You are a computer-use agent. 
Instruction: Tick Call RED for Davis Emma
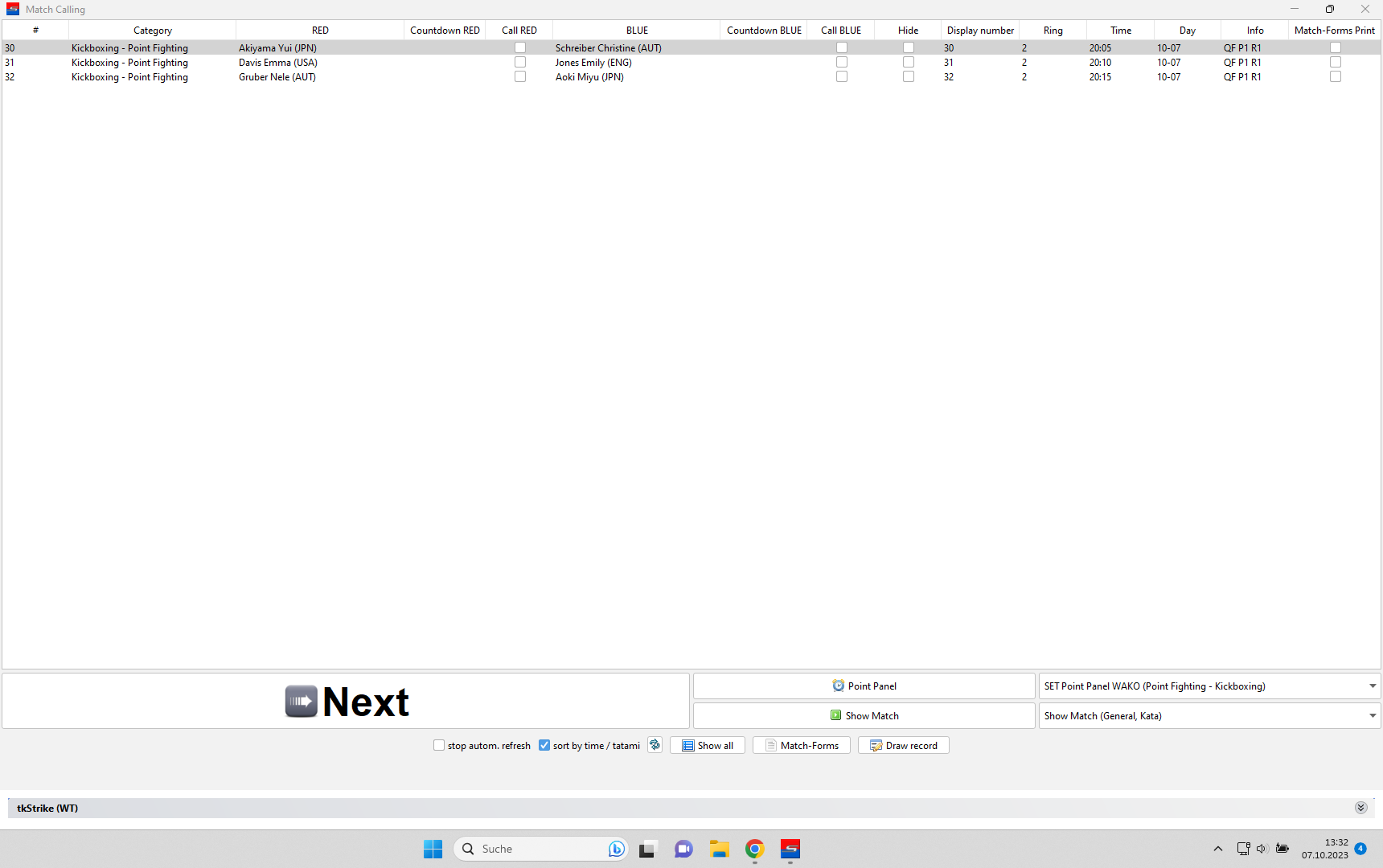click(520, 63)
